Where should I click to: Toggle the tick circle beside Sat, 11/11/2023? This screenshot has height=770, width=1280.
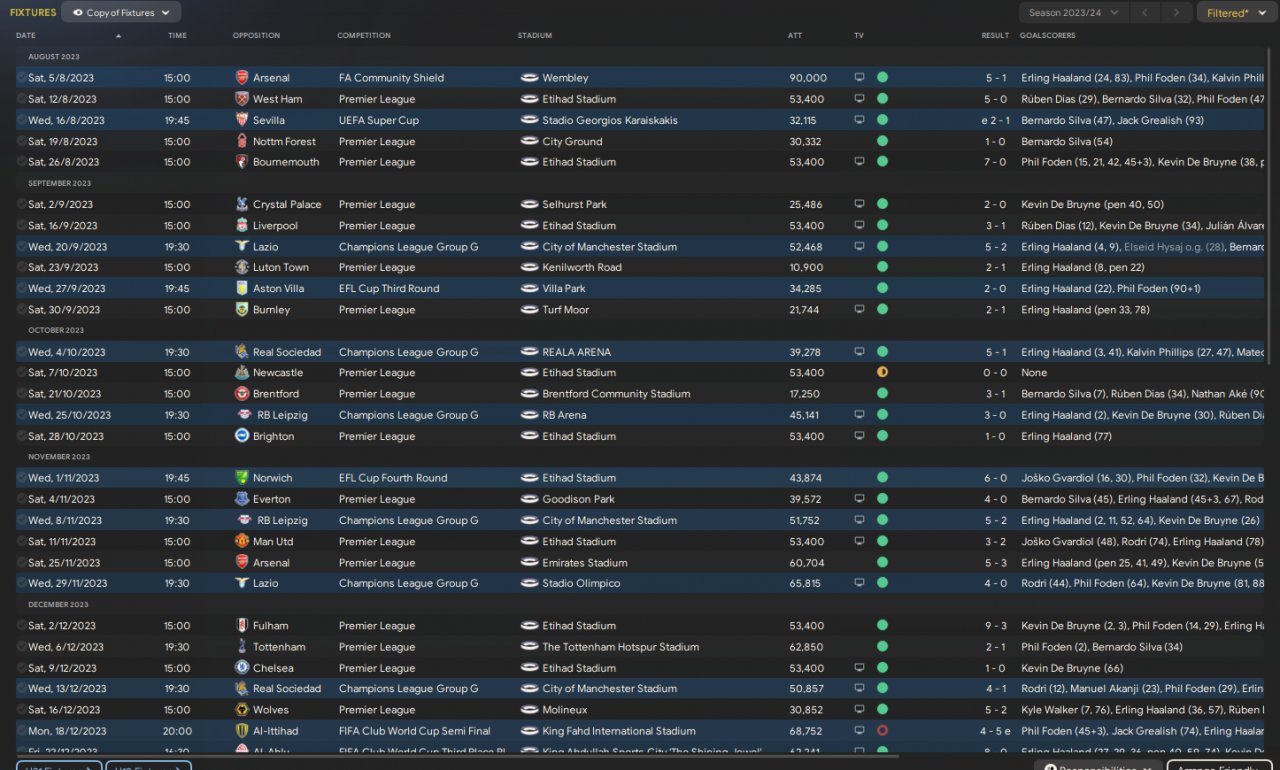click(22, 541)
